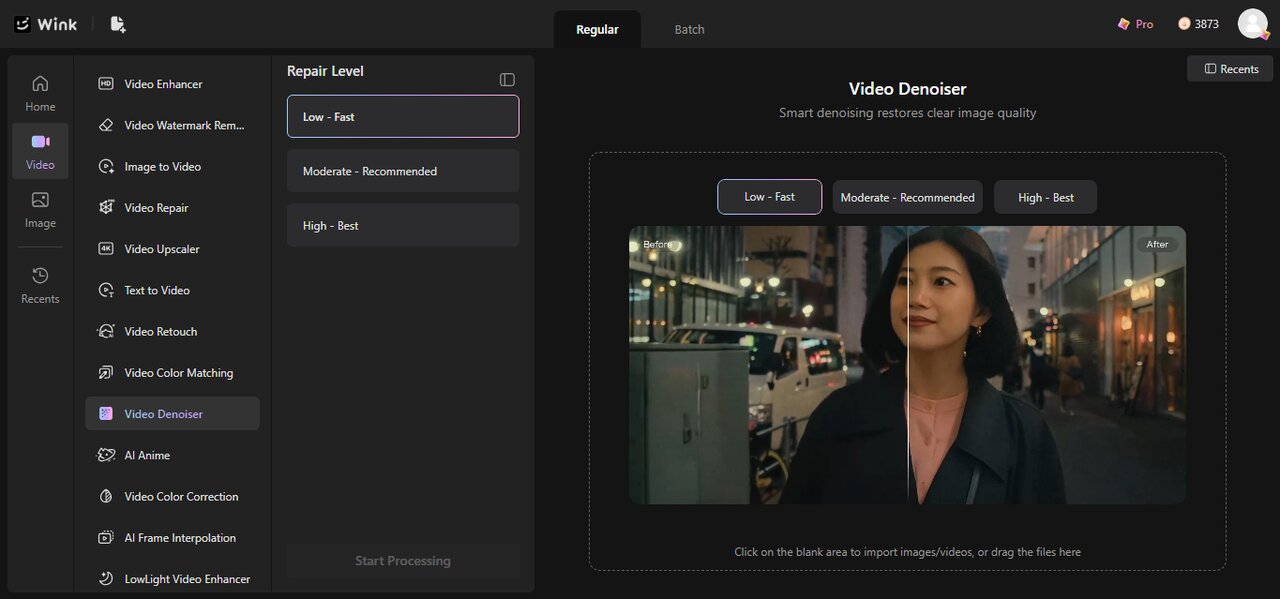Open LowLight Video Enhancer tool label

tap(187, 579)
